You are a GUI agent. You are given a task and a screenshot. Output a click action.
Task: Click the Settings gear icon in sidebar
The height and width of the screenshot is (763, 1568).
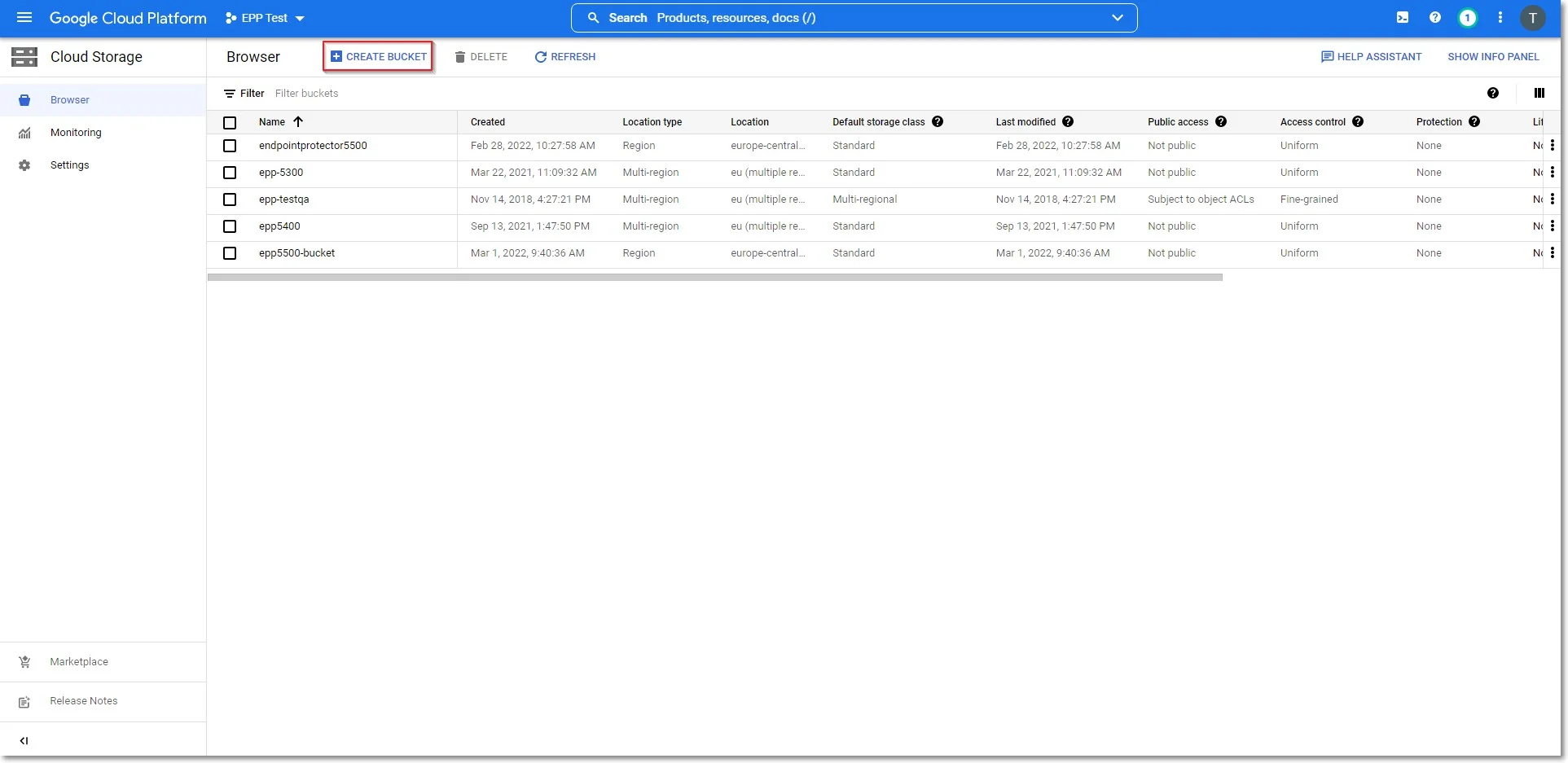point(24,165)
